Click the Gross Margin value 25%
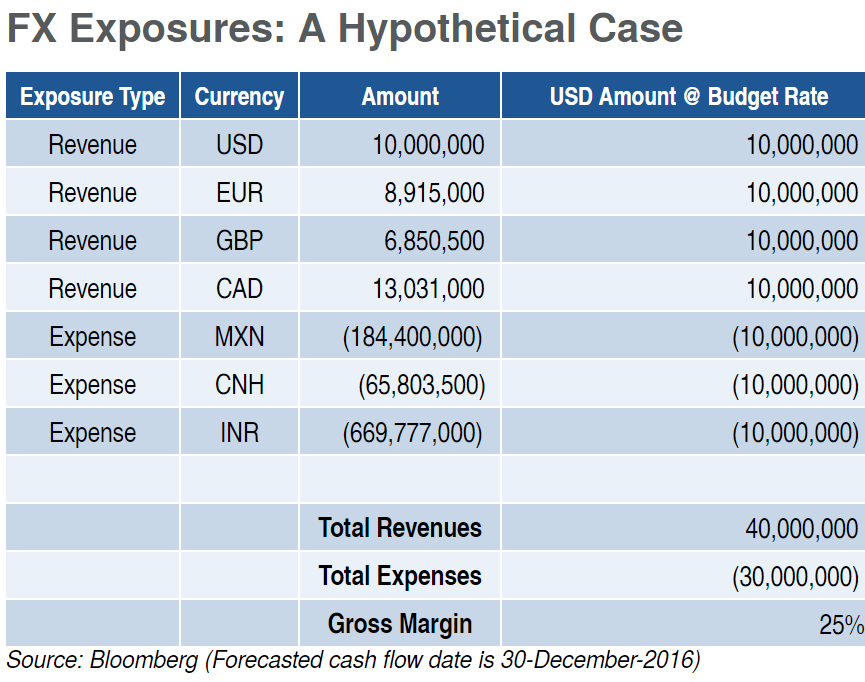 [x=840, y=625]
